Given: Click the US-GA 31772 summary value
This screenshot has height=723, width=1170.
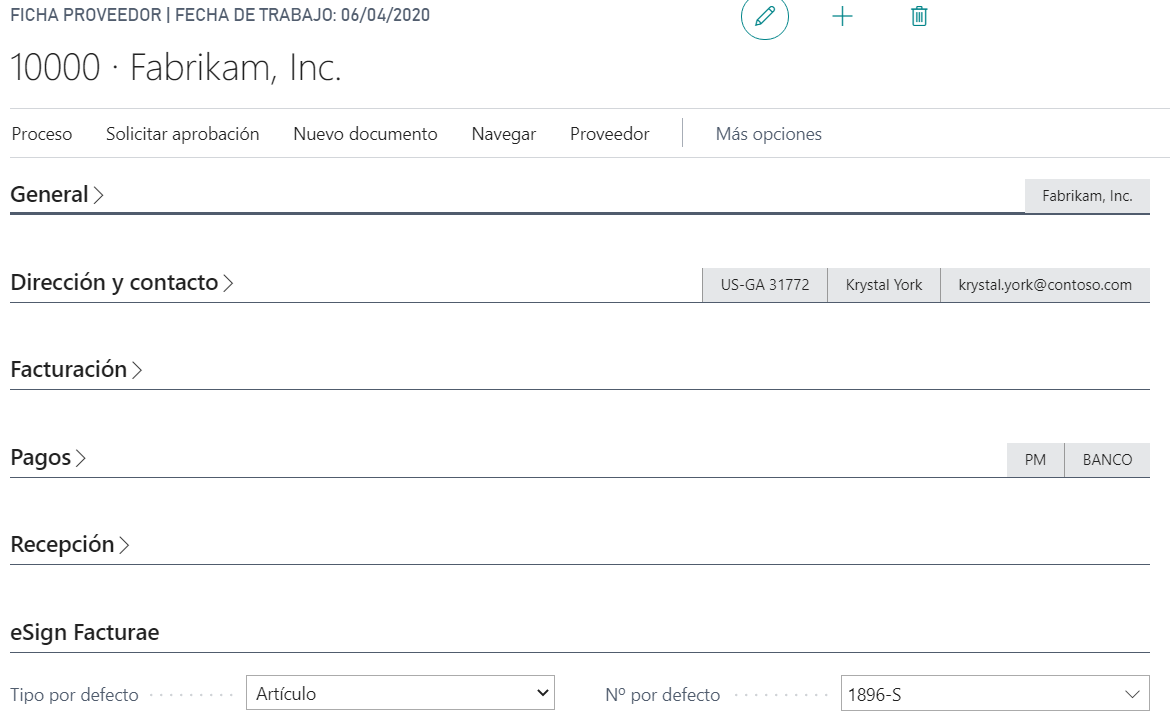Looking at the screenshot, I should (x=765, y=285).
